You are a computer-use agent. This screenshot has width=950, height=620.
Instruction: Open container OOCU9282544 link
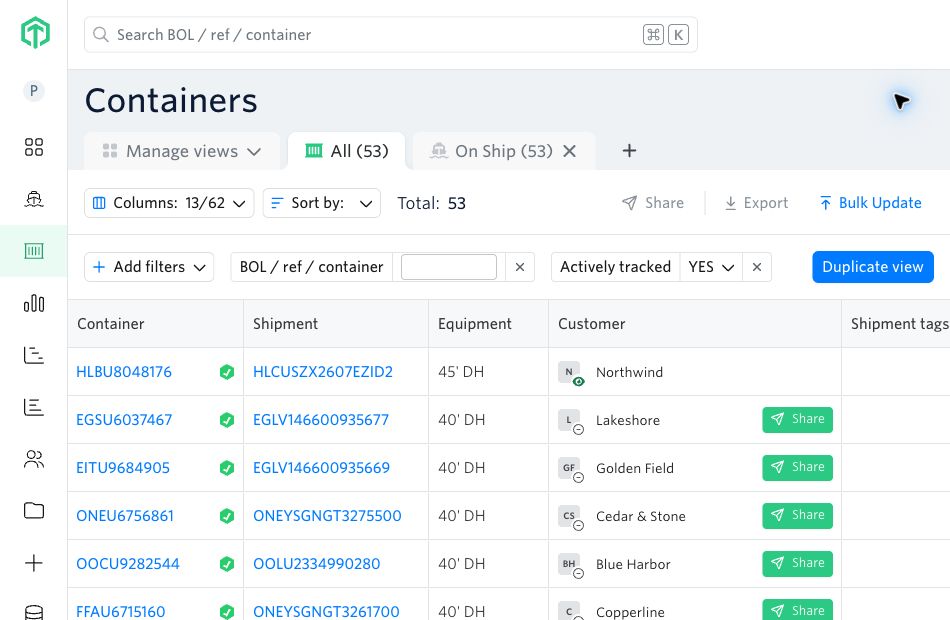(128, 564)
